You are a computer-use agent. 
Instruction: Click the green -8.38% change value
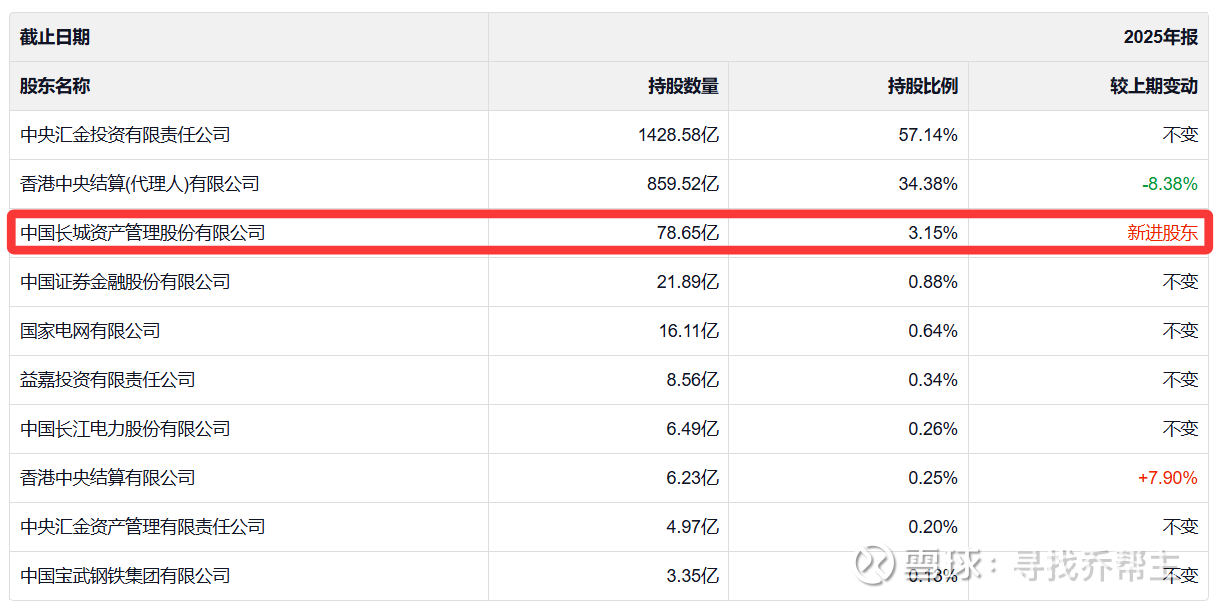[x=1169, y=184]
